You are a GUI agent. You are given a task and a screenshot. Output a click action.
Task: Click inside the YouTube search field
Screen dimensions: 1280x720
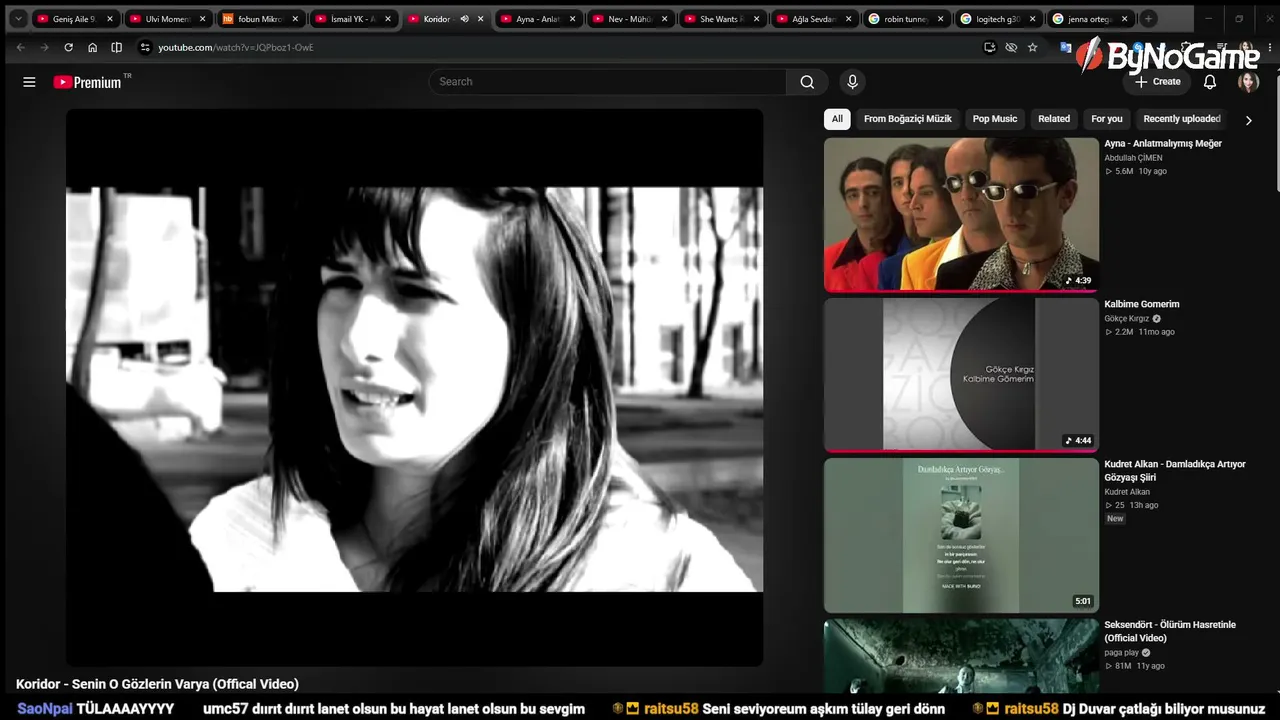tap(608, 82)
